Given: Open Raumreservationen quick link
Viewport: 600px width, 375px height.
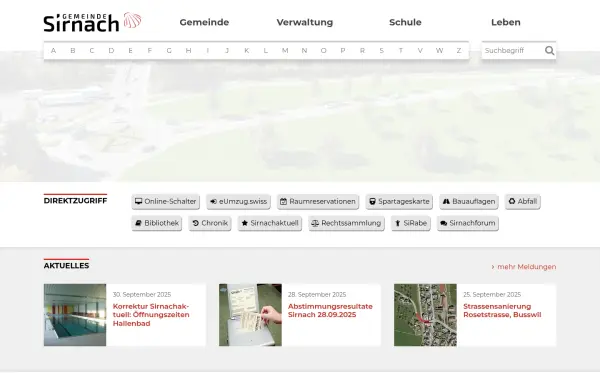Looking at the screenshot, I should click(318, 202).
